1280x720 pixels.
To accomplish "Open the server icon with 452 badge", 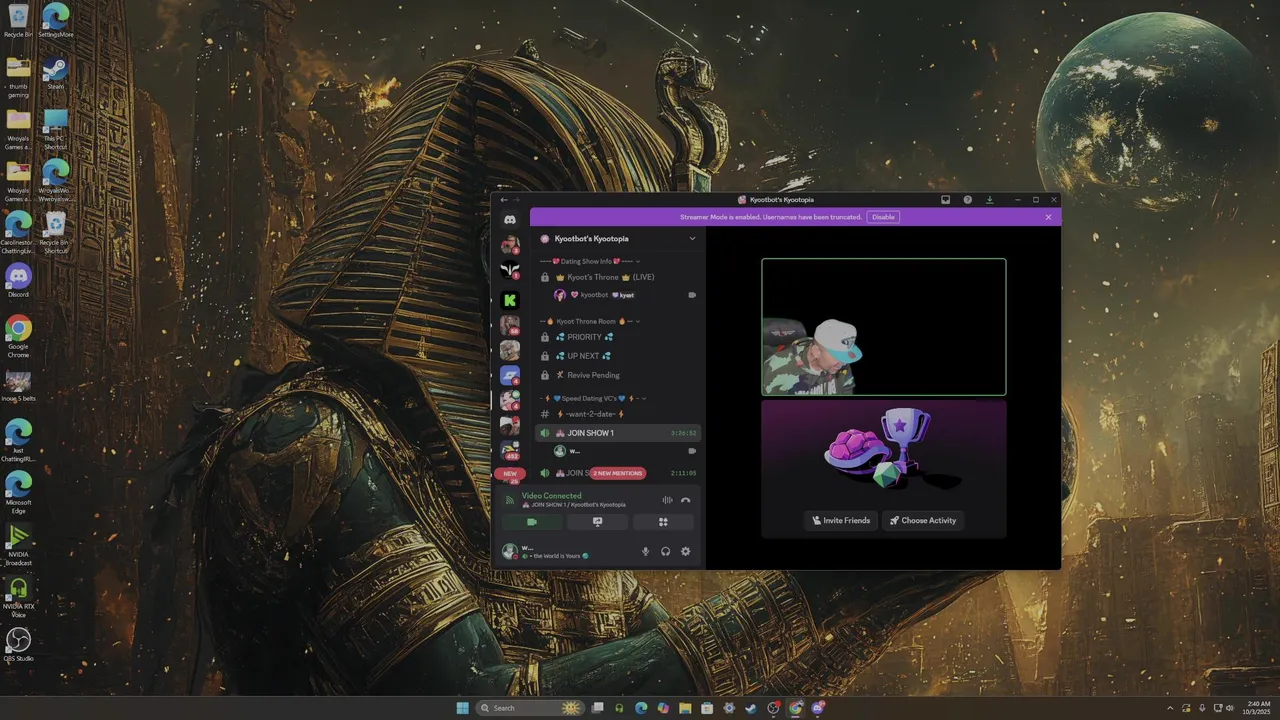I will click(x=510, y=450).
